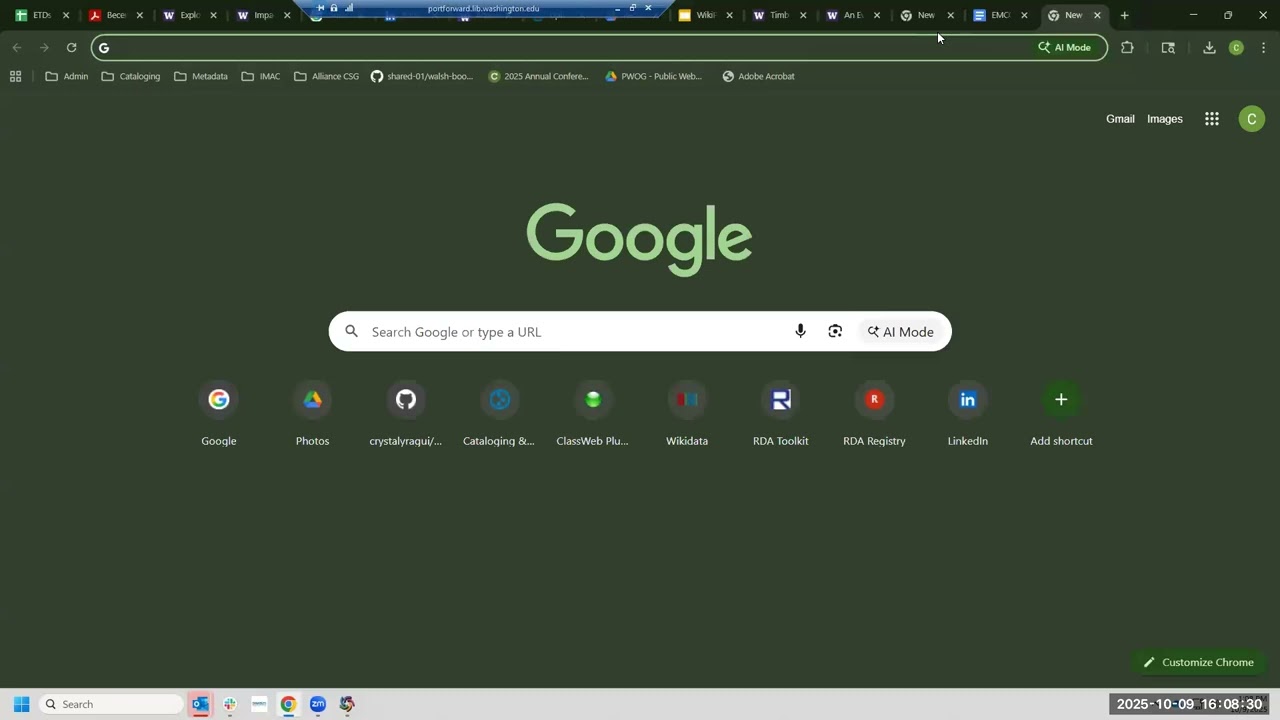Expand the Metadata bookmarks folder
This screenshot has height=720, width=1280.
[201, 76]
